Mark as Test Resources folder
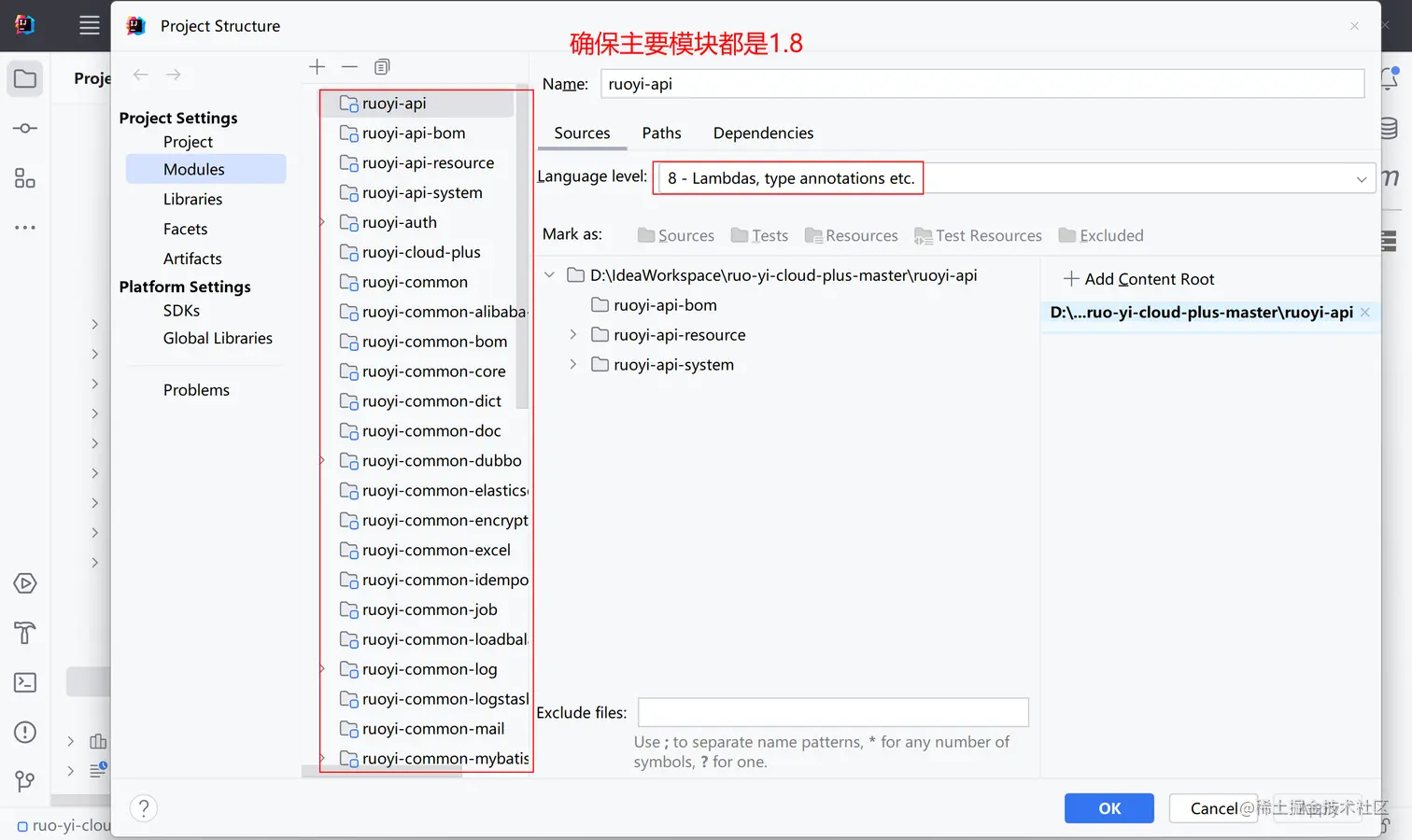 point(978,235)
